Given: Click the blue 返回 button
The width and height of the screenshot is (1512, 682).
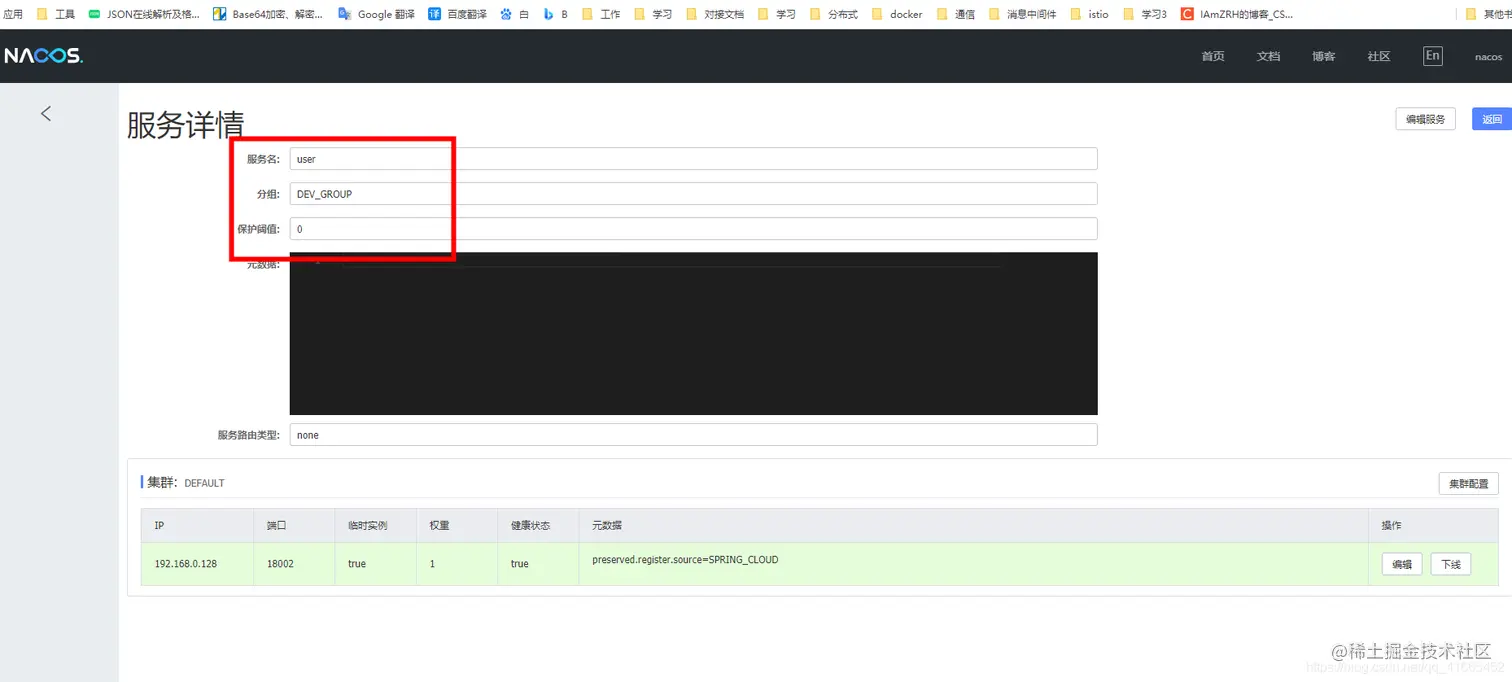Looking at the screenshot, I should (x=1492, y=119).
